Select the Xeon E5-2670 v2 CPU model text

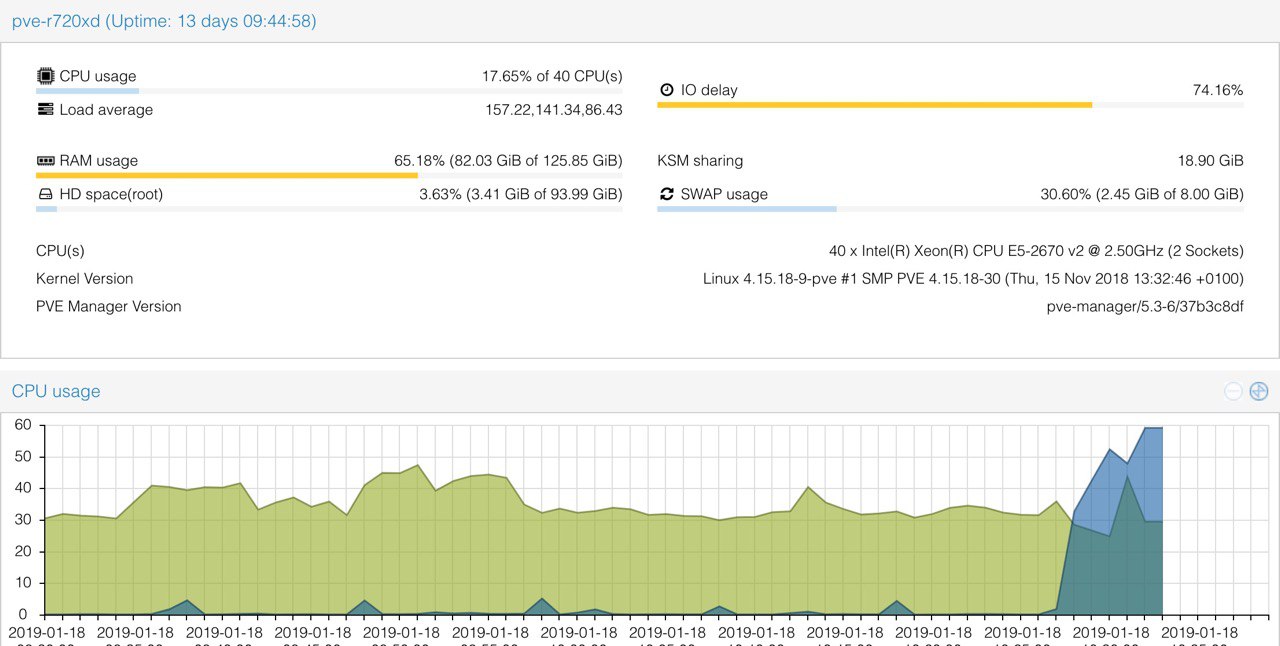1036,251
